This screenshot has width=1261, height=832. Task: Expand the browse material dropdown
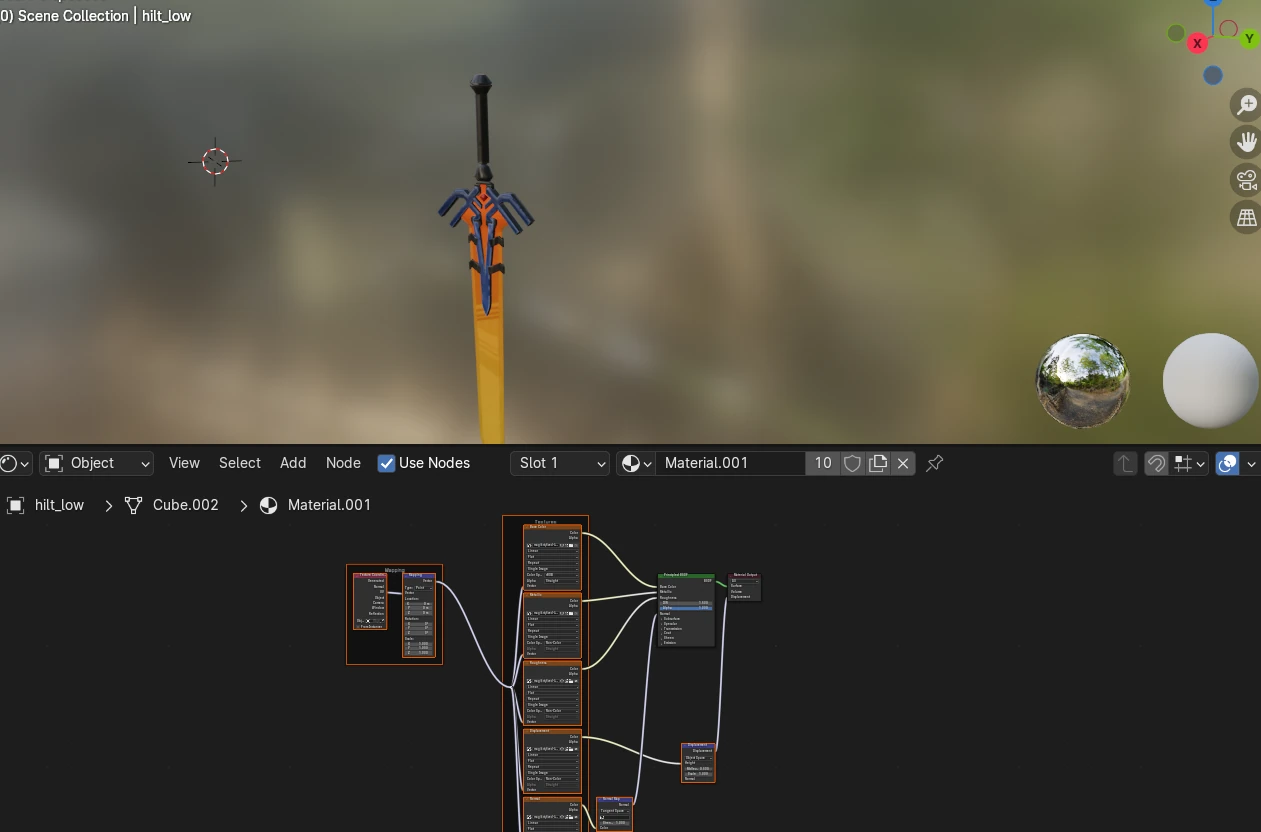pos(636,463)
